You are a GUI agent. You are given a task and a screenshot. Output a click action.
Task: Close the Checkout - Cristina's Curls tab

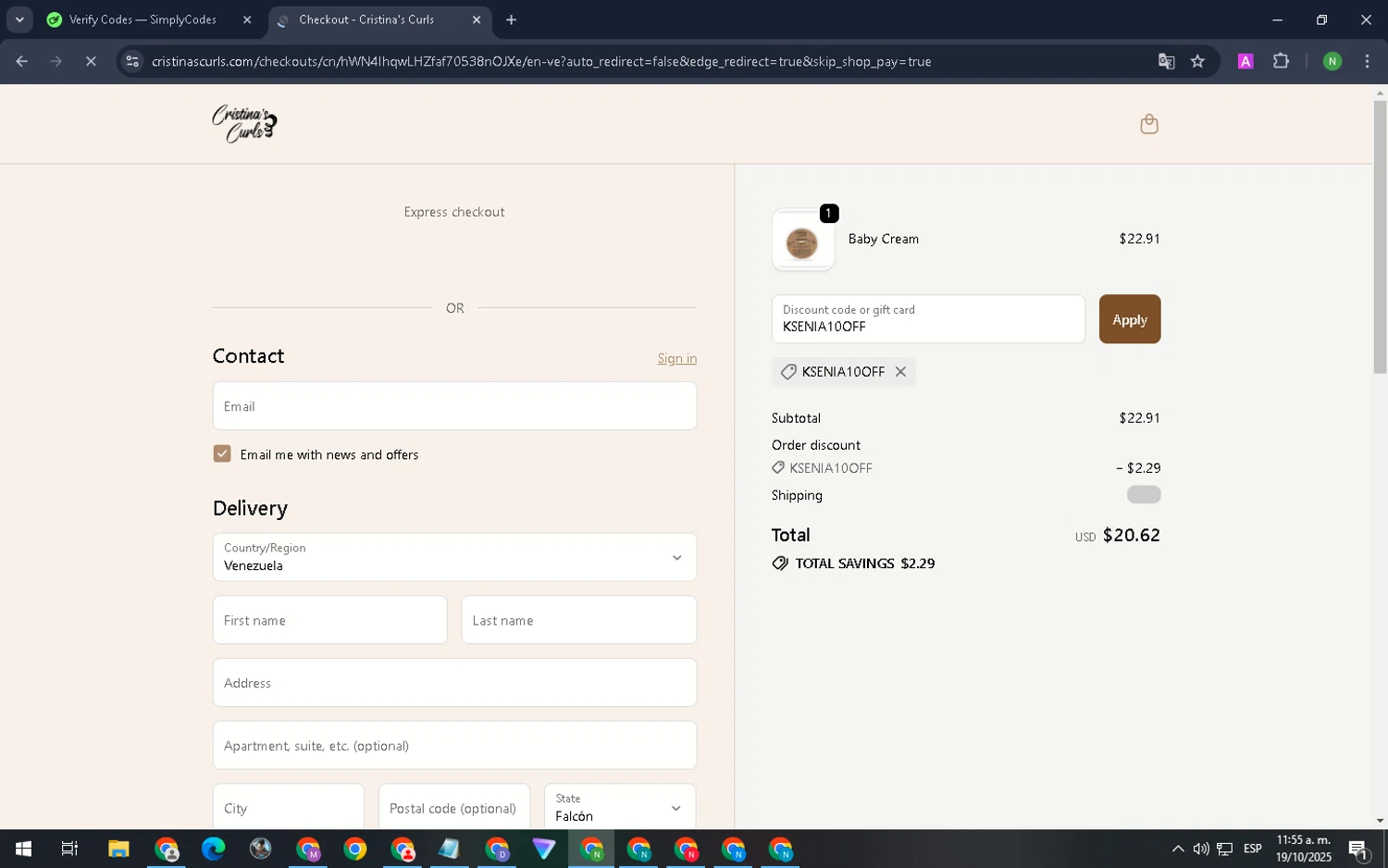[477, 19]
